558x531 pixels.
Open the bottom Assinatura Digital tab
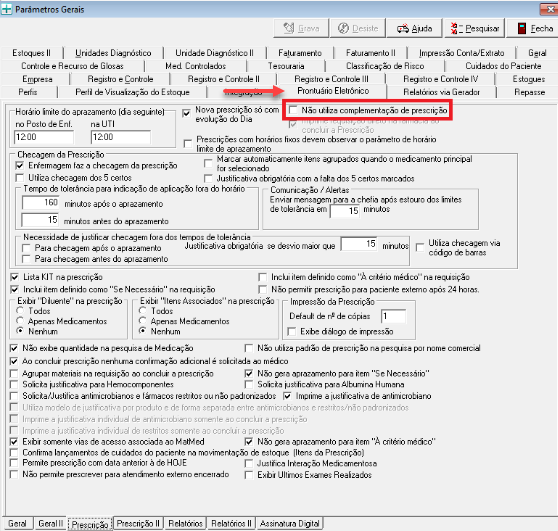coord(290,524)
